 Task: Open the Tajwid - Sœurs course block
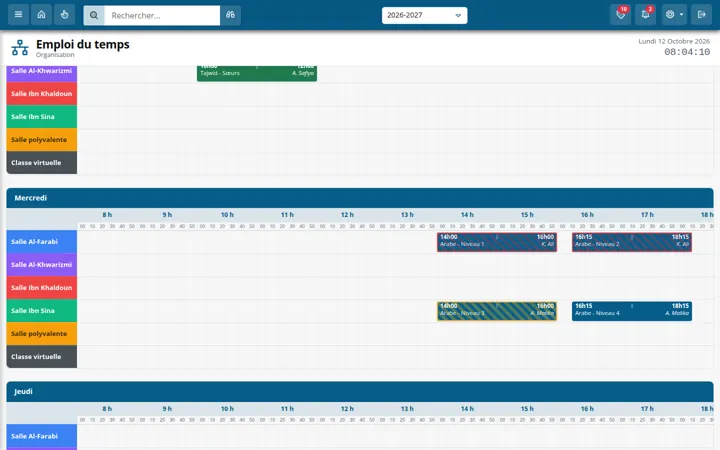click(x=257, y=73)
